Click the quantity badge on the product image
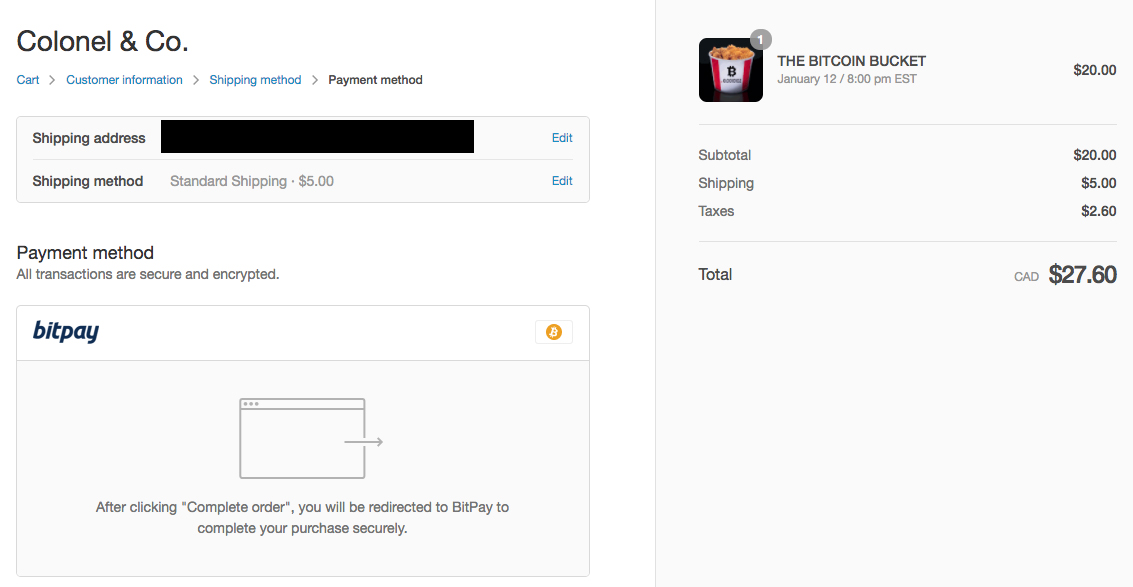Viewport: 1133px width, 587px height. pyautogui.click(x=760, y=39)
